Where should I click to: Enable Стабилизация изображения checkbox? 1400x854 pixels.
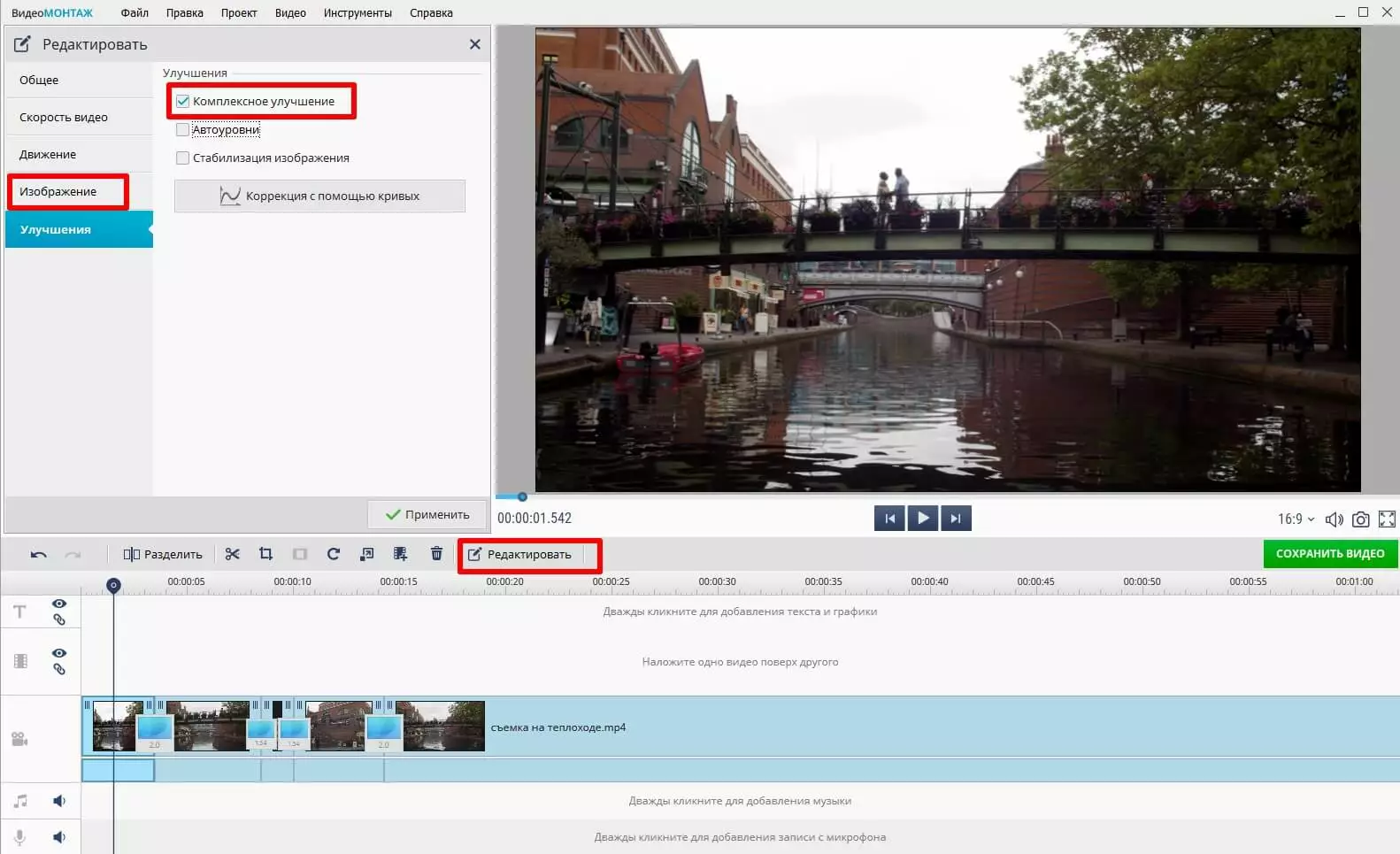pos(183,158)
